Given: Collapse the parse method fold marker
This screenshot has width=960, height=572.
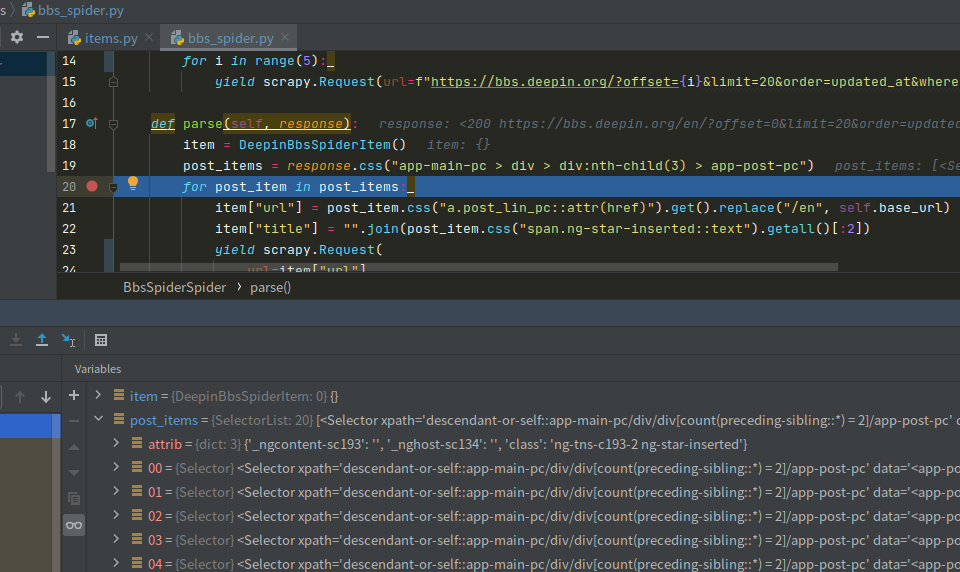Looking at the screenshot, I should (113, 124).
